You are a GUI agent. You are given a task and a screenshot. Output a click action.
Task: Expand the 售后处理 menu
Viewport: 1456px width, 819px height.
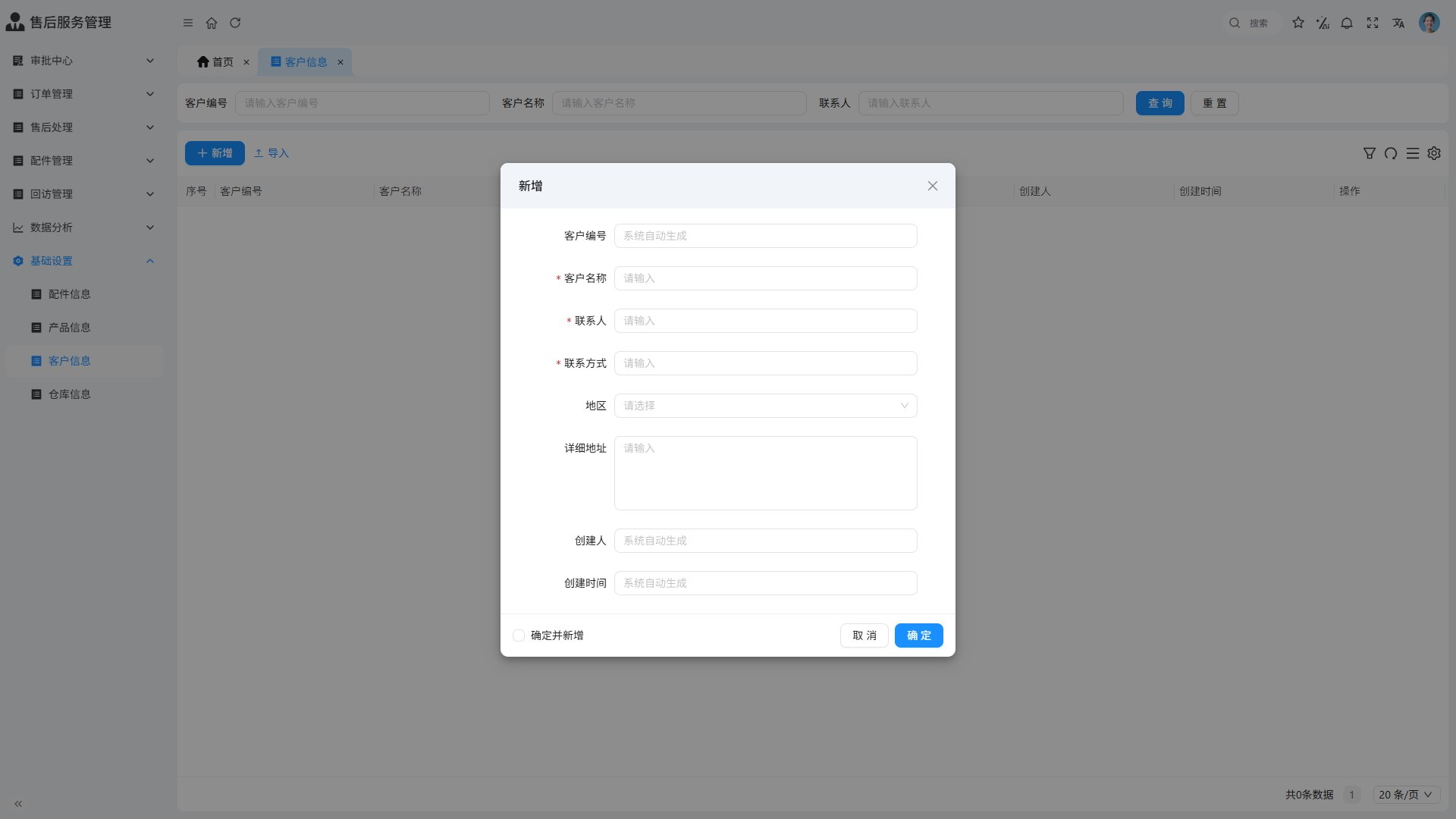click(84, 127)
